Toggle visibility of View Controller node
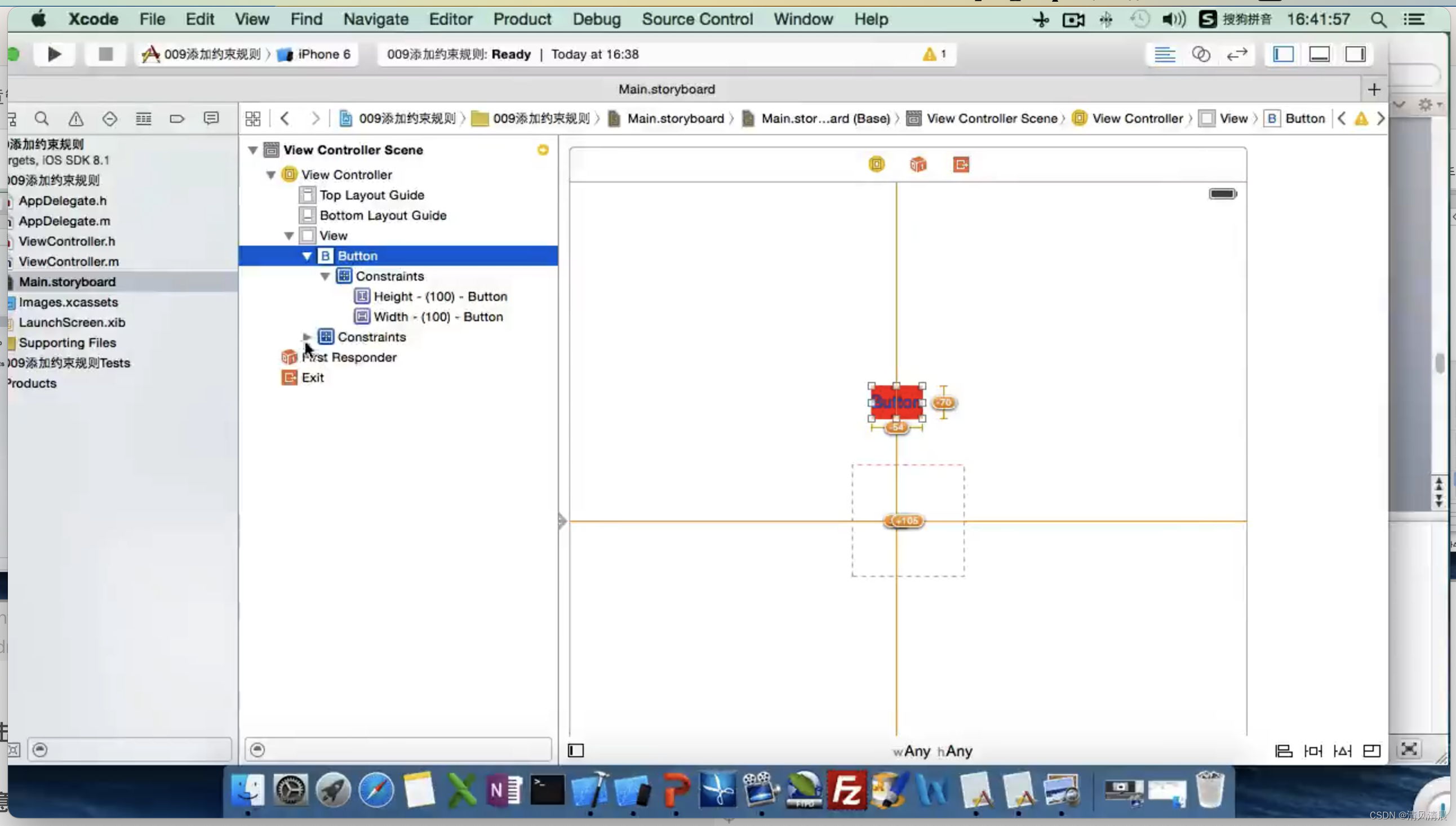 [270, 174]
